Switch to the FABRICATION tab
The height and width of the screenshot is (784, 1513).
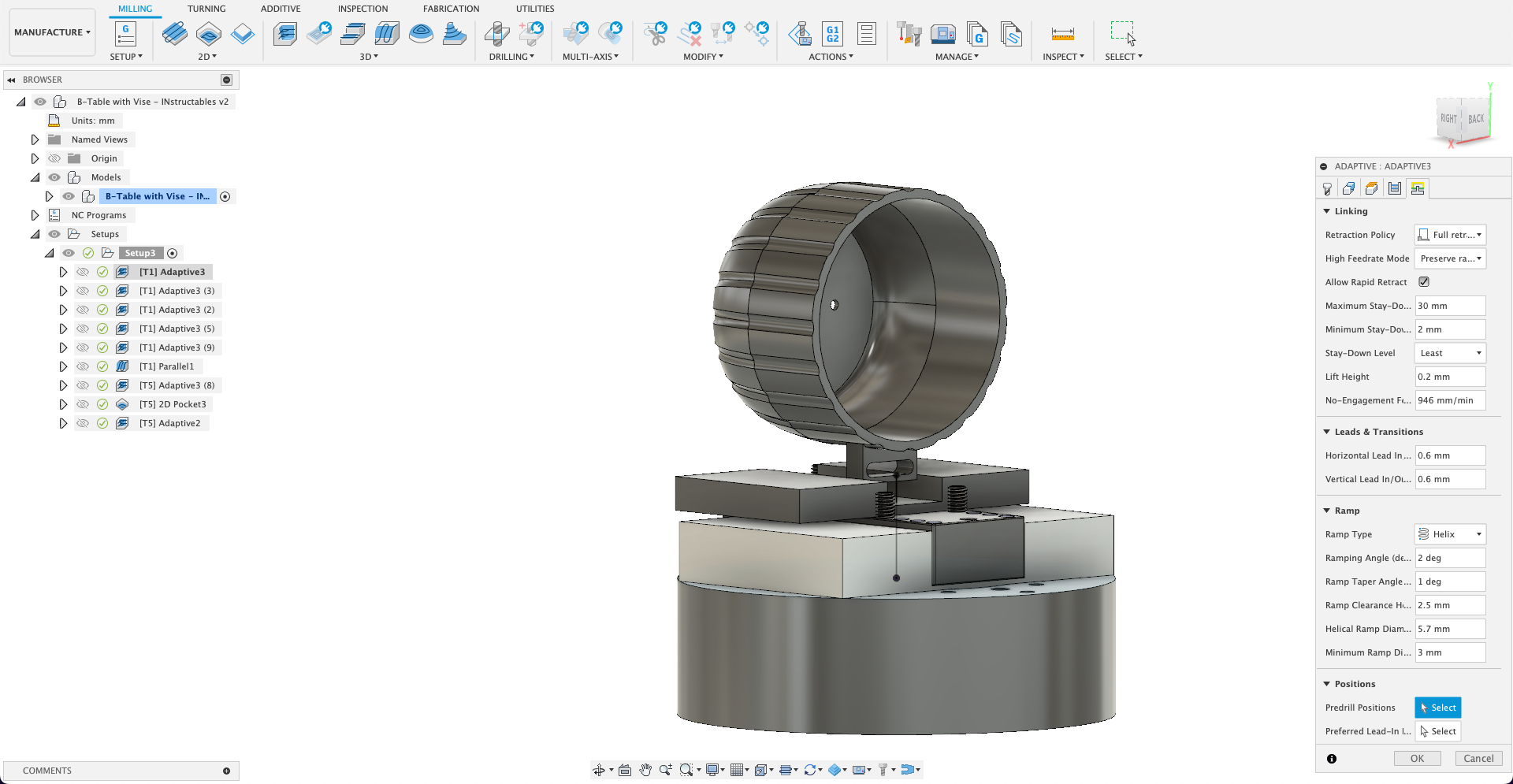[x=451, y=9]
